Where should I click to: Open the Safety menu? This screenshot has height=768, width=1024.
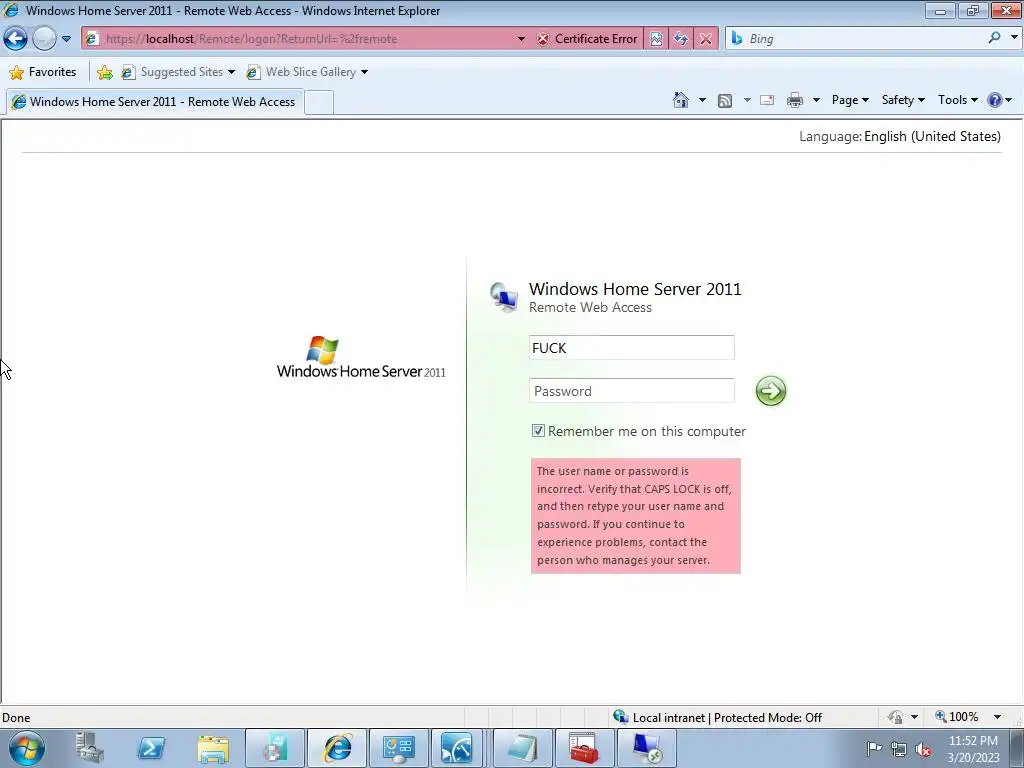tap(903, 100)
